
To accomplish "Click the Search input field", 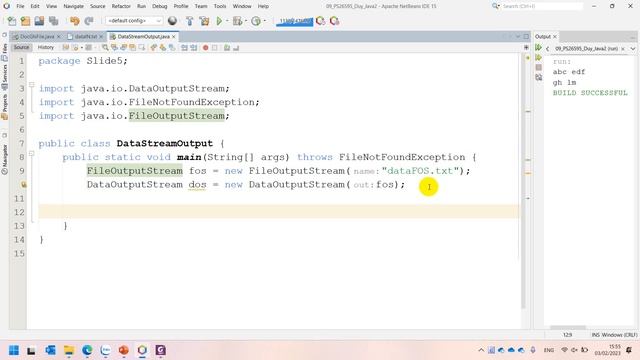I will coord(542,6).
